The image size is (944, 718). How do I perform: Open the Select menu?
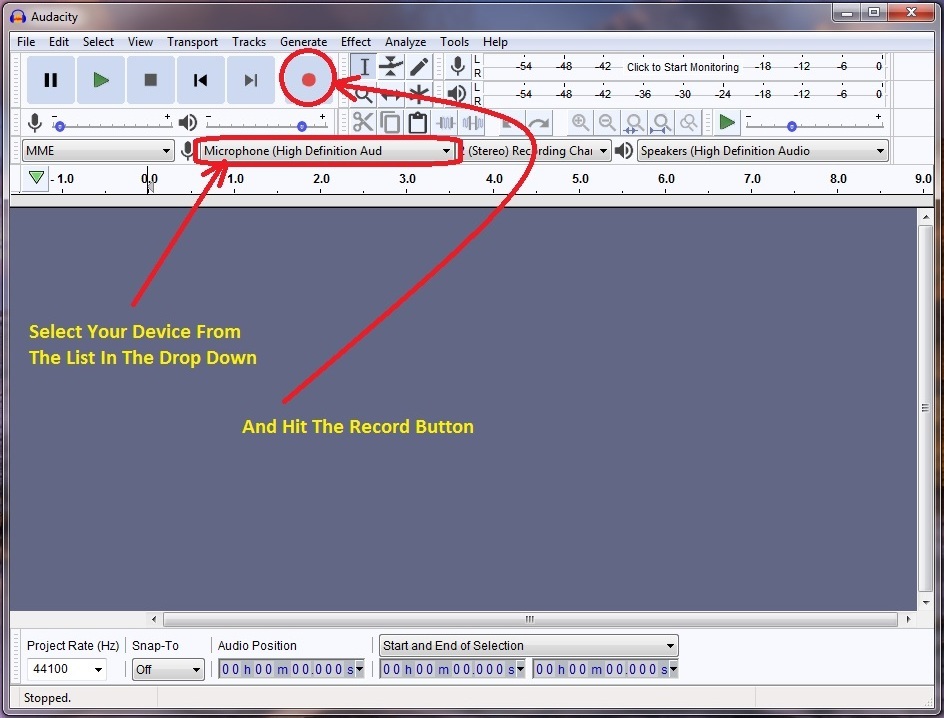pyautogui.click(x=98, y=42)
